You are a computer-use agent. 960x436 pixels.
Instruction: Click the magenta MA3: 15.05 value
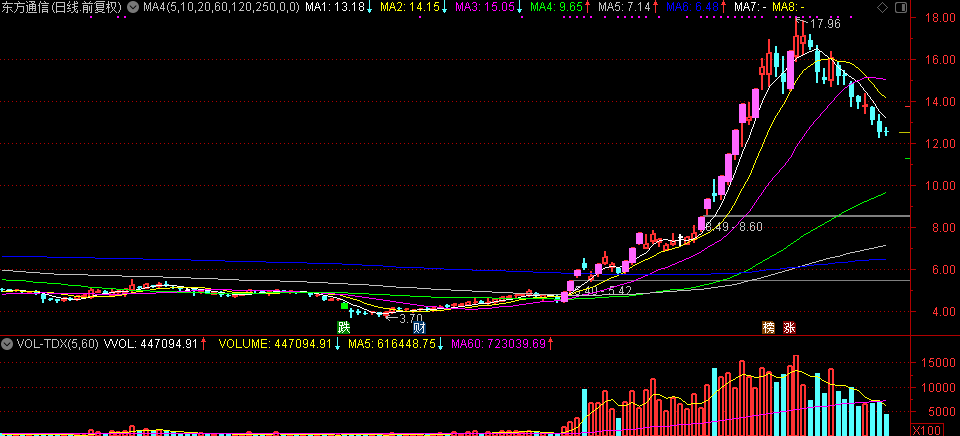[484, 7]
